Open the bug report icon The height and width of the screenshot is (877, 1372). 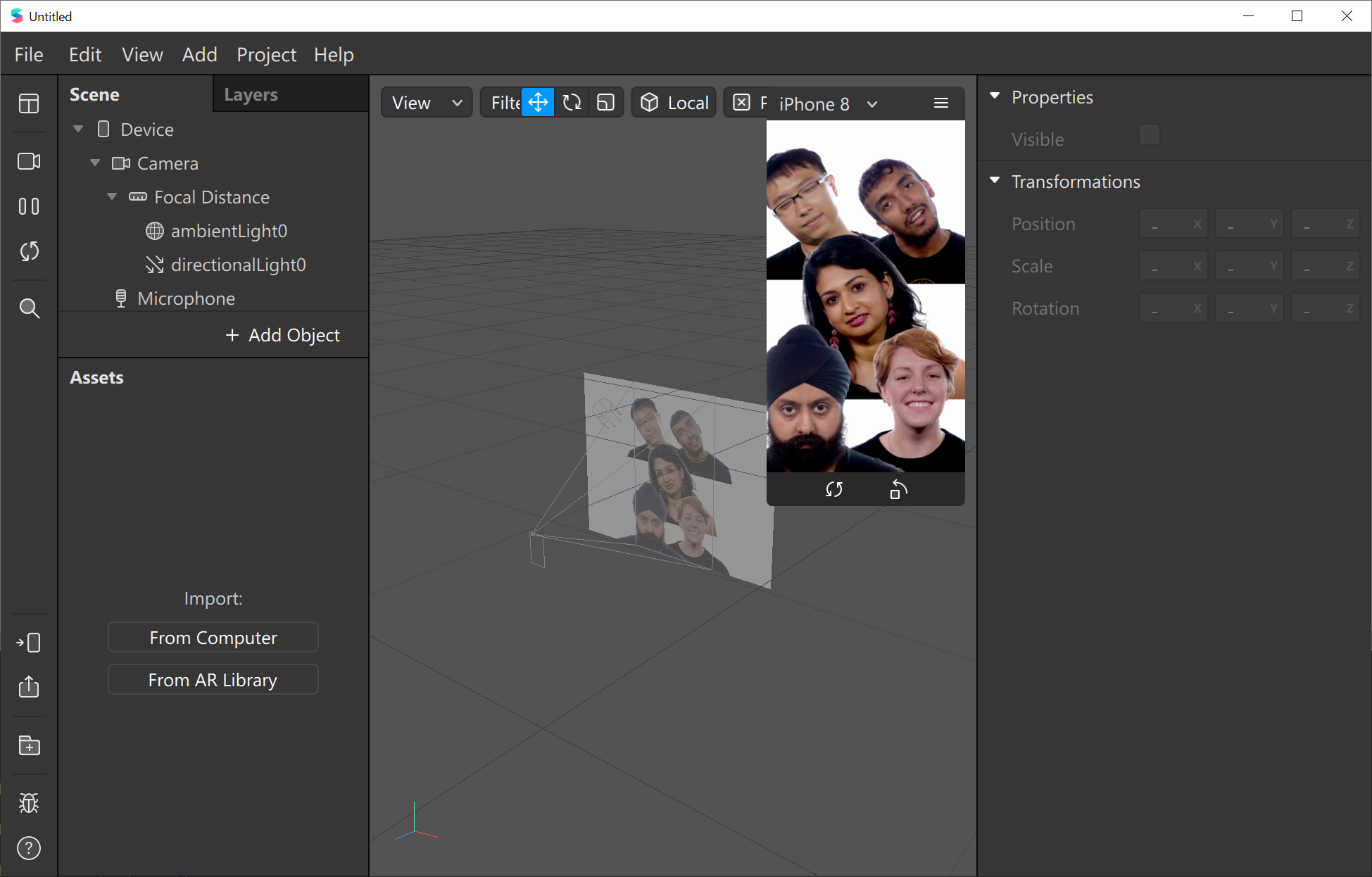[x=29, y=803]
